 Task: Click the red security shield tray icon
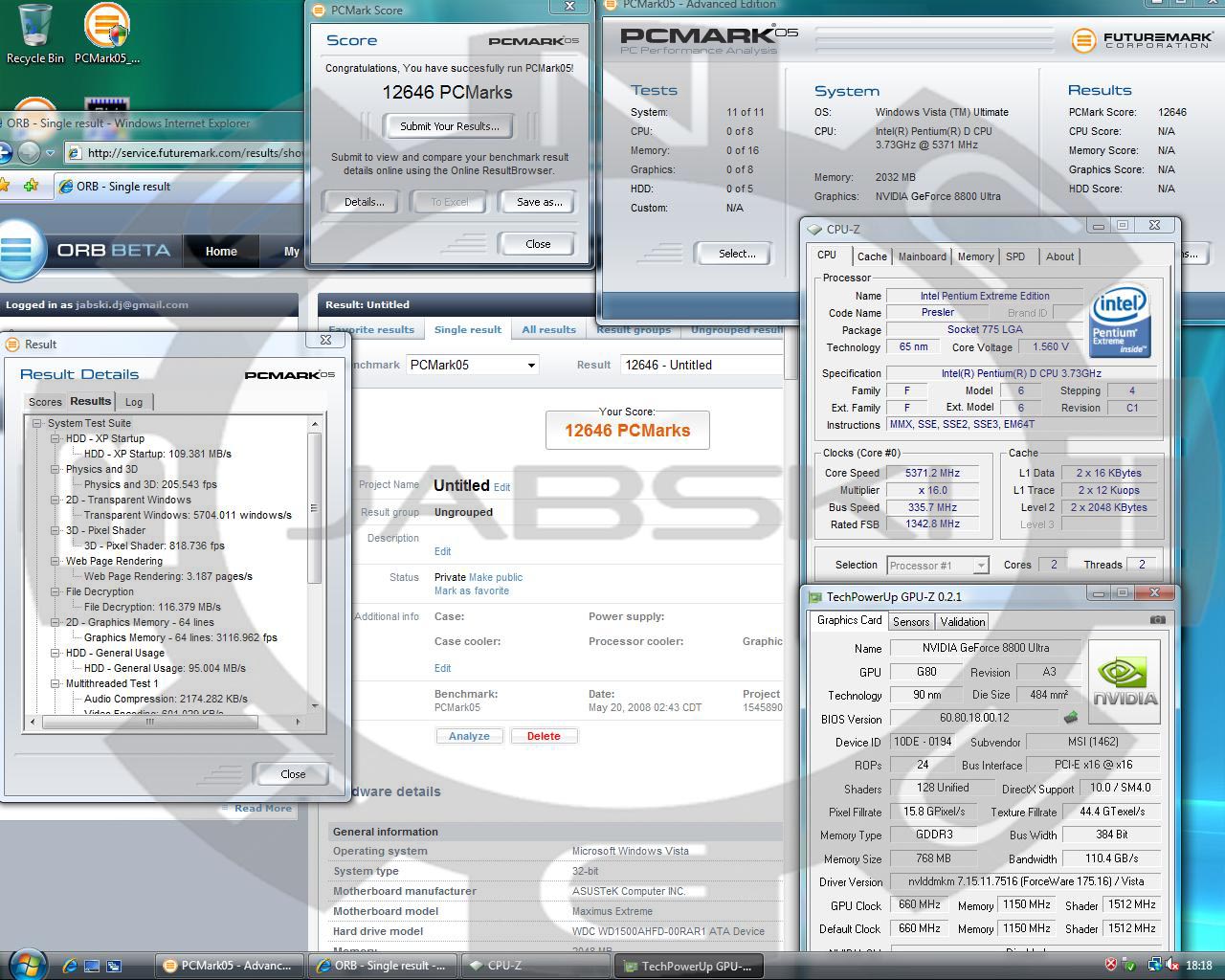click(1110, 966)
